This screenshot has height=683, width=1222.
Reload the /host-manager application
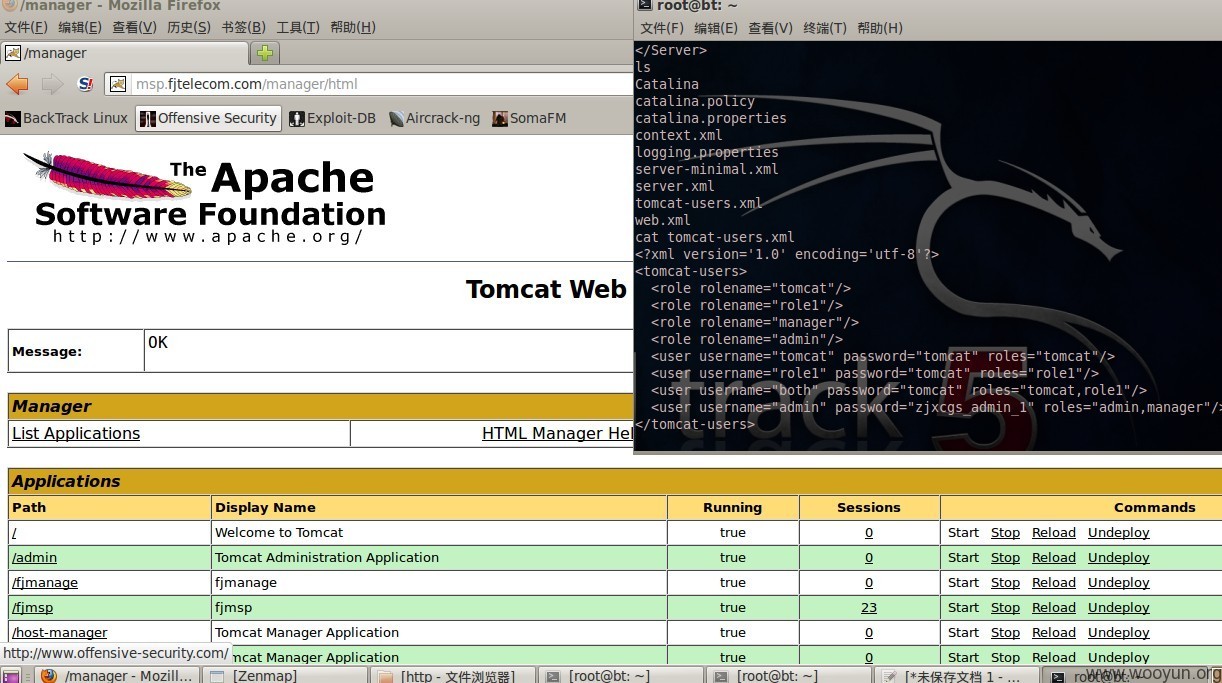(1054, 633)
